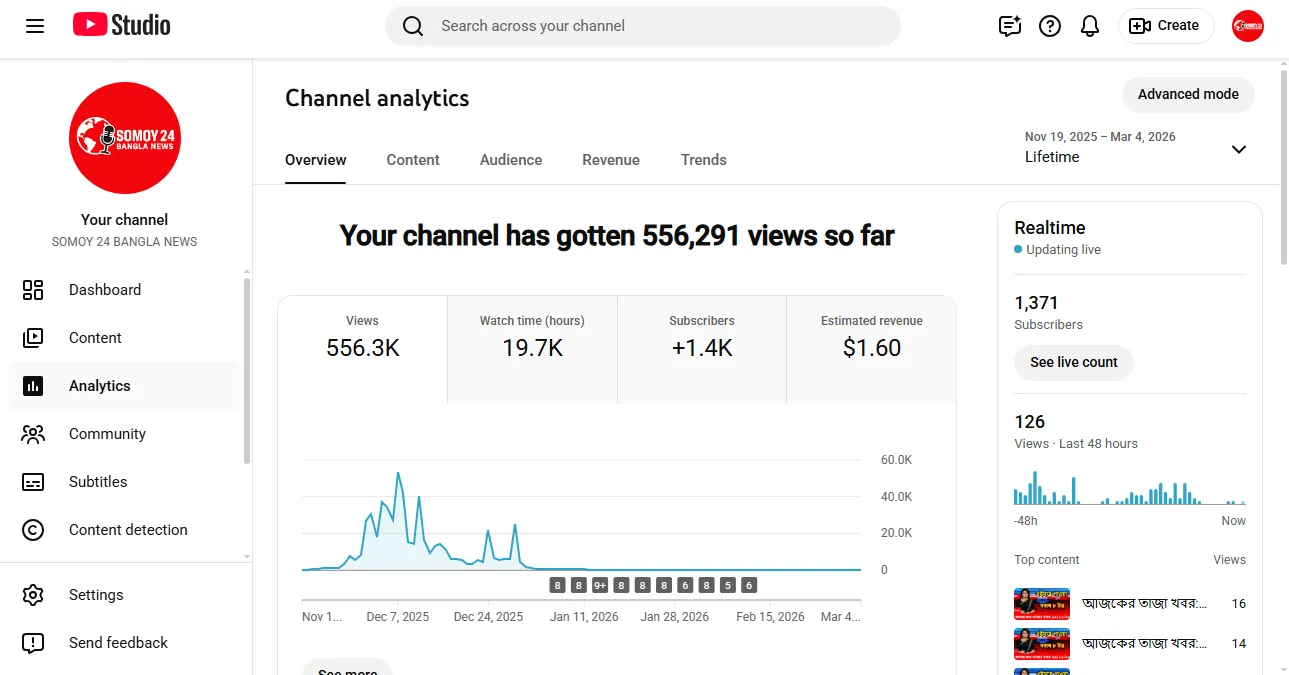The image size is (1289, 675).
Task: Open the account avatar menu
Action: coord(1248,26)
